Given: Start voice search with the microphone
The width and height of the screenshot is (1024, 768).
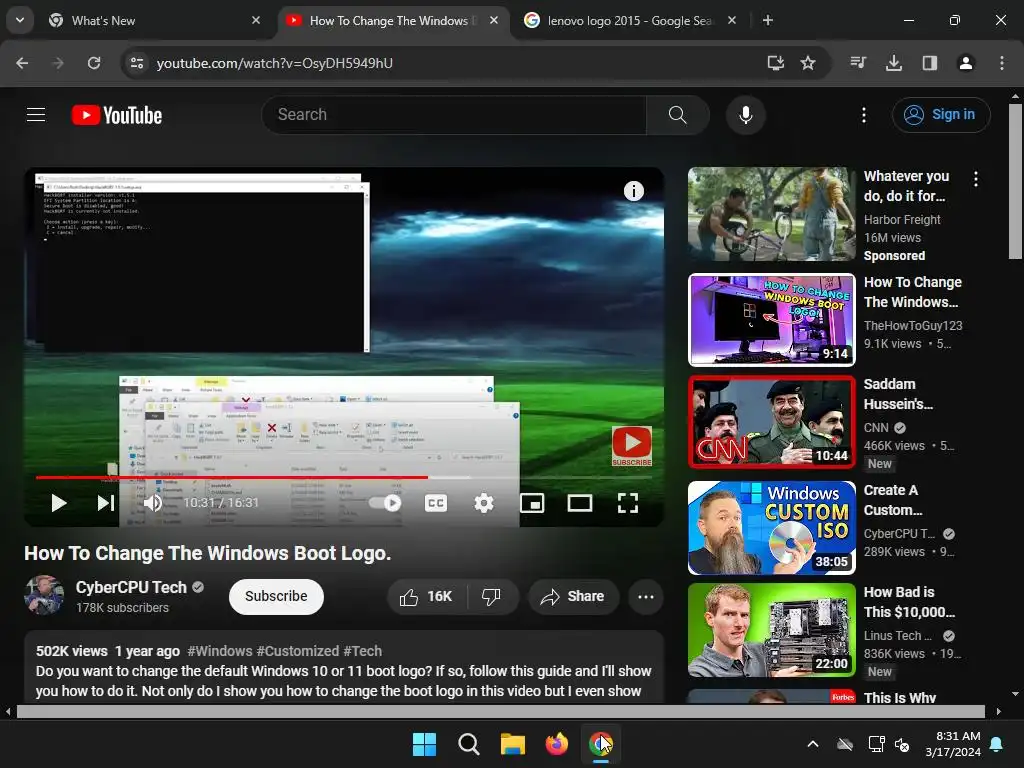Looking at the screenshot, I should click(x=745, y=115).
